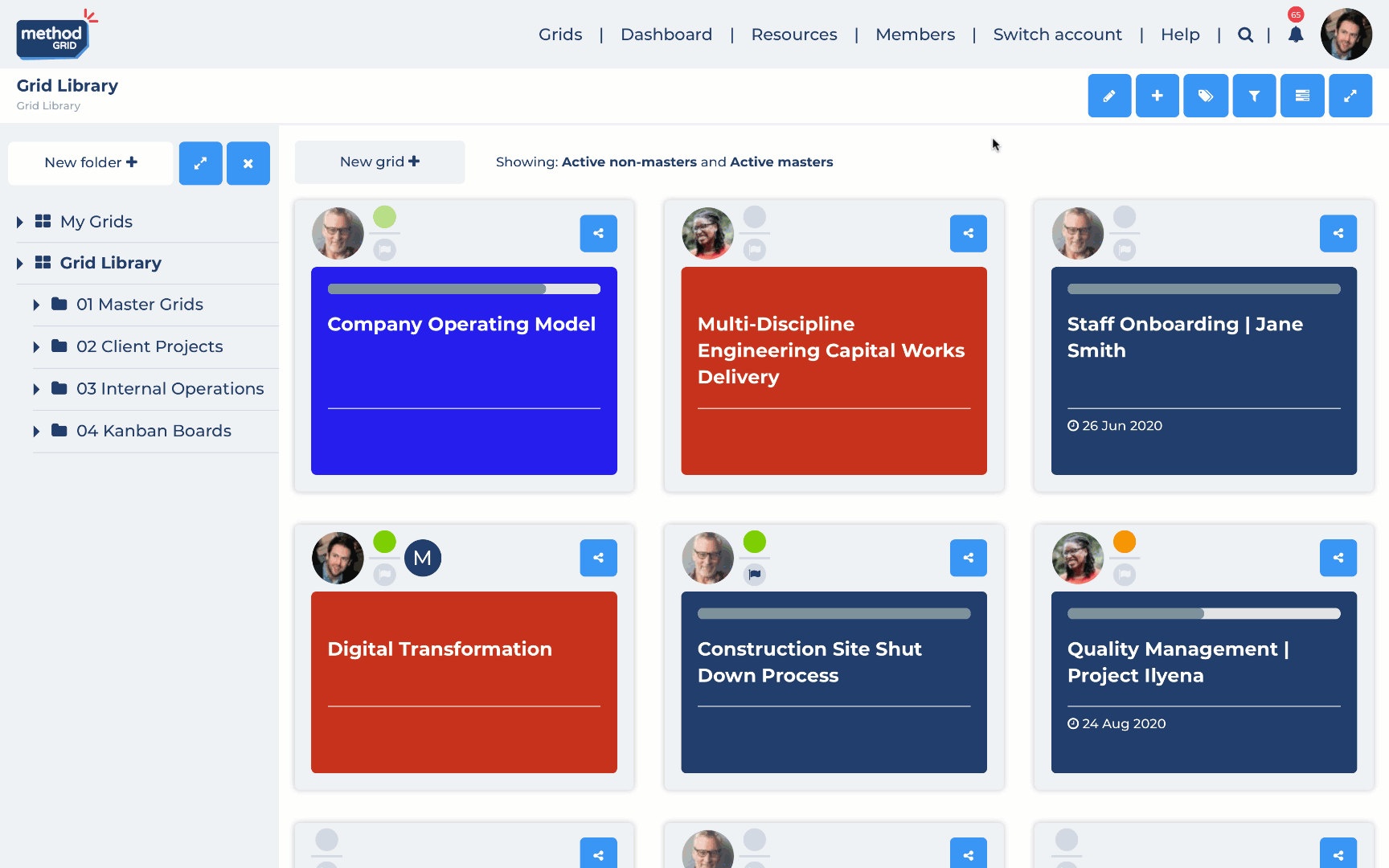This screenshot has width=1389, height=868.
Task: Click the 24 Aug 2020 due date
Action: [1117, 724]
